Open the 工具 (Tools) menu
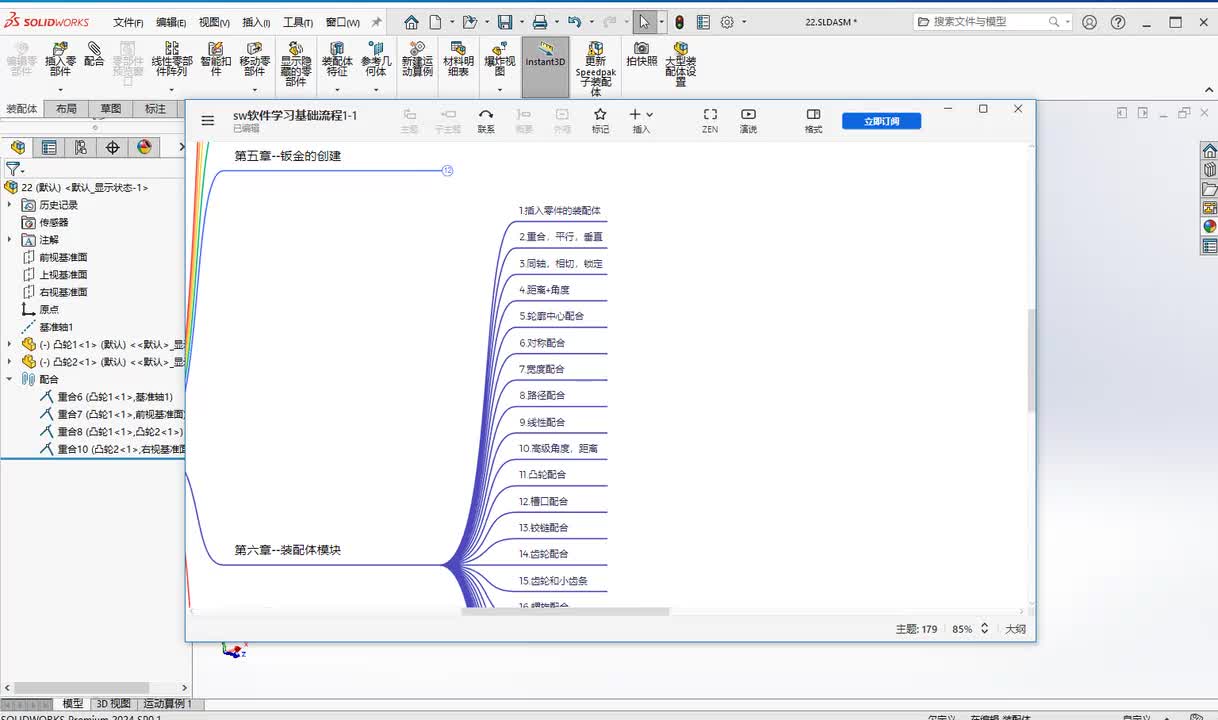Viewport: 1218px width, 720px height. [297, 22]
